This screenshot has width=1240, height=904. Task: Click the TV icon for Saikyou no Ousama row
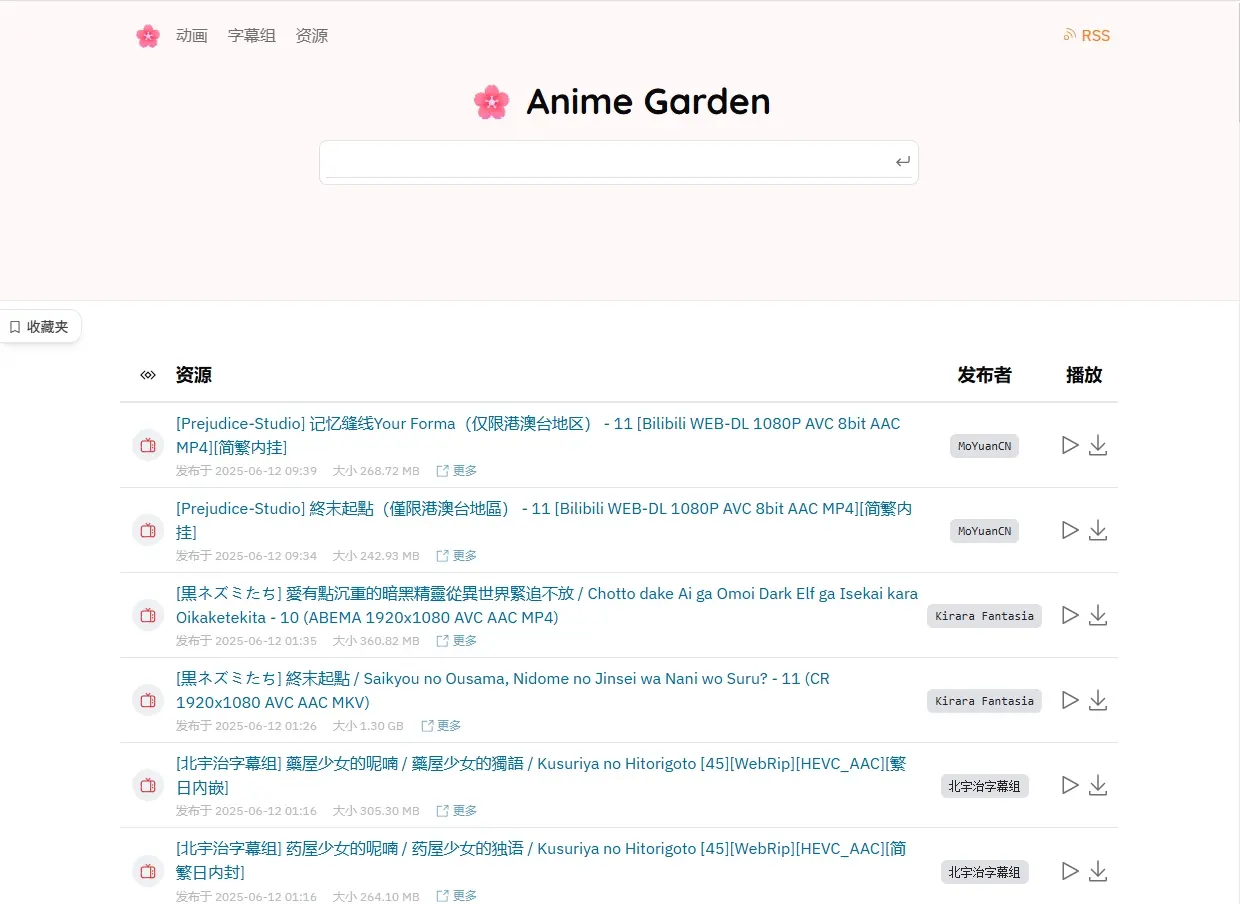coord(148,700)
